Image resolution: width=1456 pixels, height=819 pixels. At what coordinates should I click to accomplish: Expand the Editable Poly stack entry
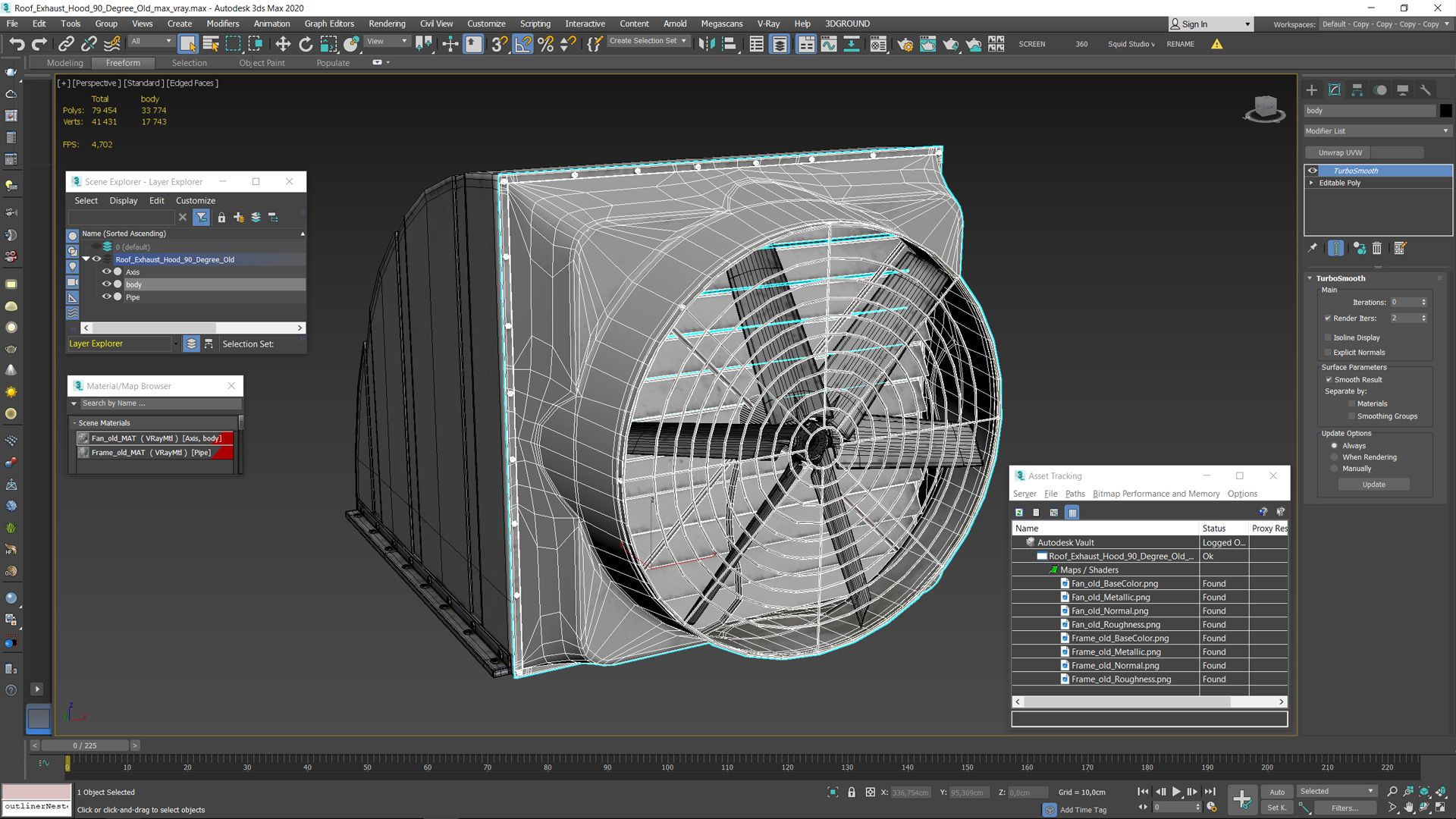pyautogui.click(x=1311, y=183)
